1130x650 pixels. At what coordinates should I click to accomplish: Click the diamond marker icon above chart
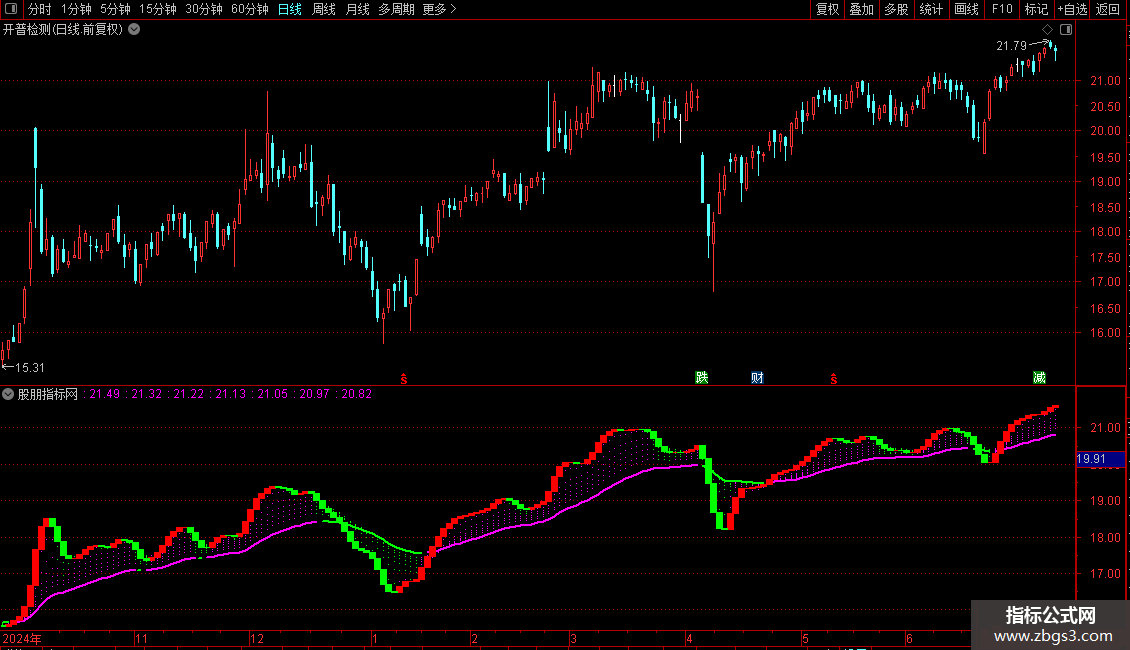(x=1048, y=30)
